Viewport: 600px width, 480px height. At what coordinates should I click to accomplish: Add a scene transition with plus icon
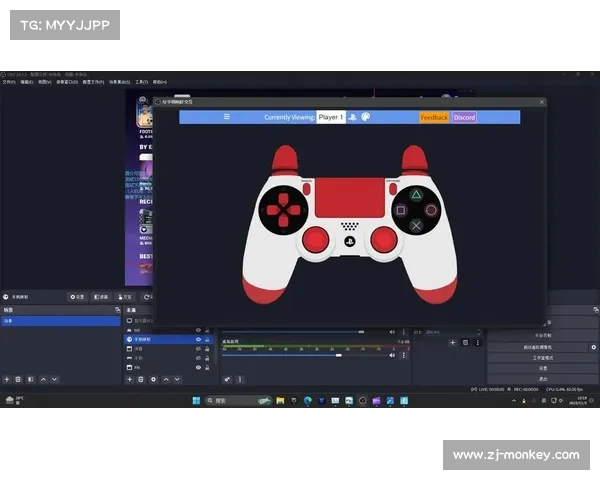point(453,343)
